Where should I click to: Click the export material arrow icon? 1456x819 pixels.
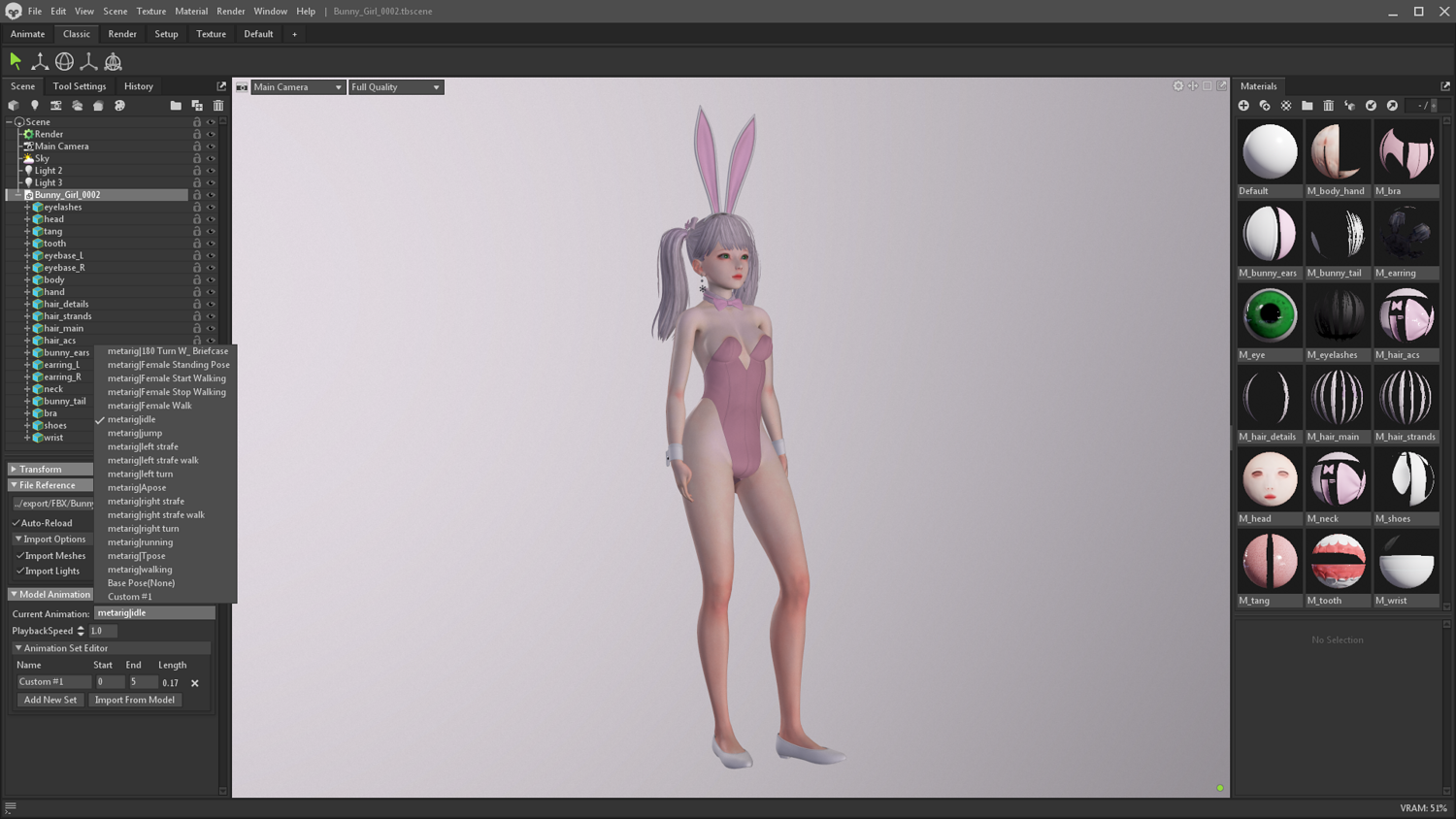(1393, 106)
